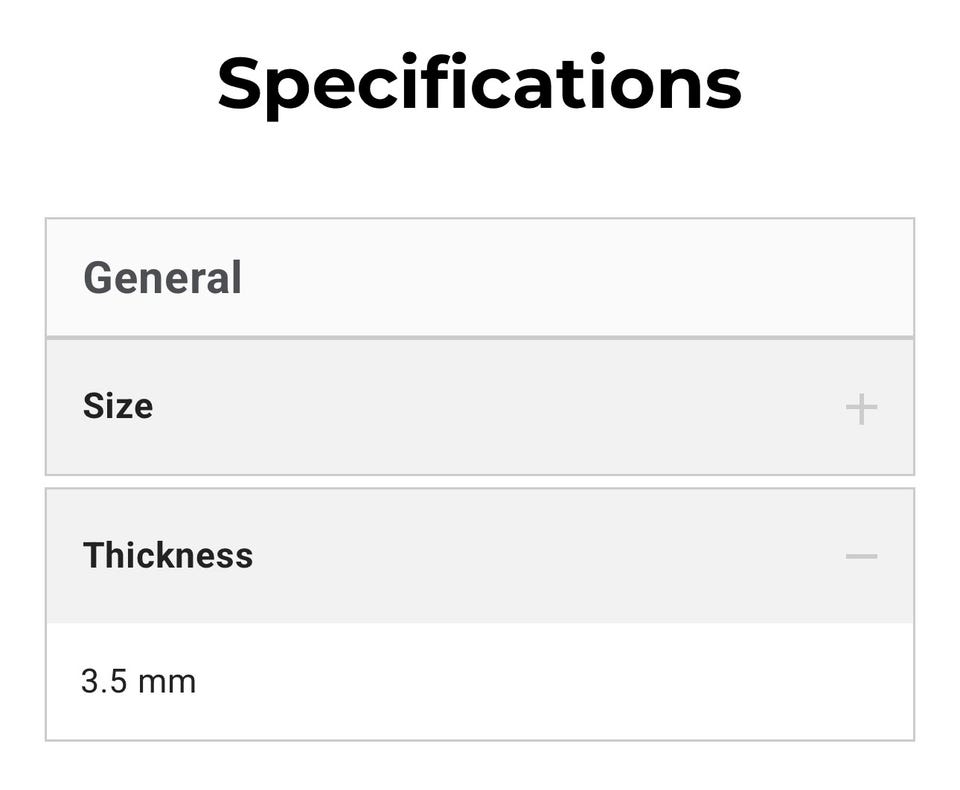Click the Specifications page heading

[x=480, y=84]
